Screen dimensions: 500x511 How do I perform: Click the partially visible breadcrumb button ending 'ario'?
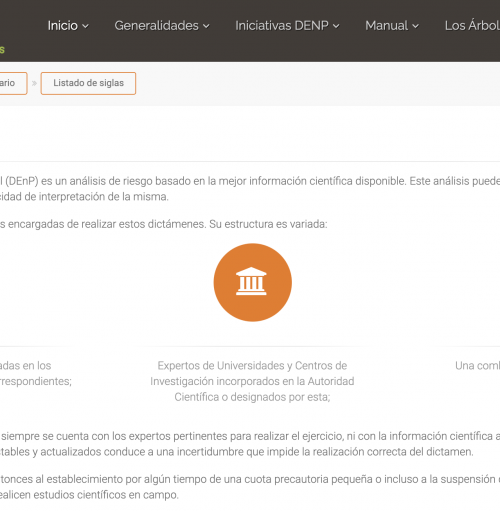13,83
